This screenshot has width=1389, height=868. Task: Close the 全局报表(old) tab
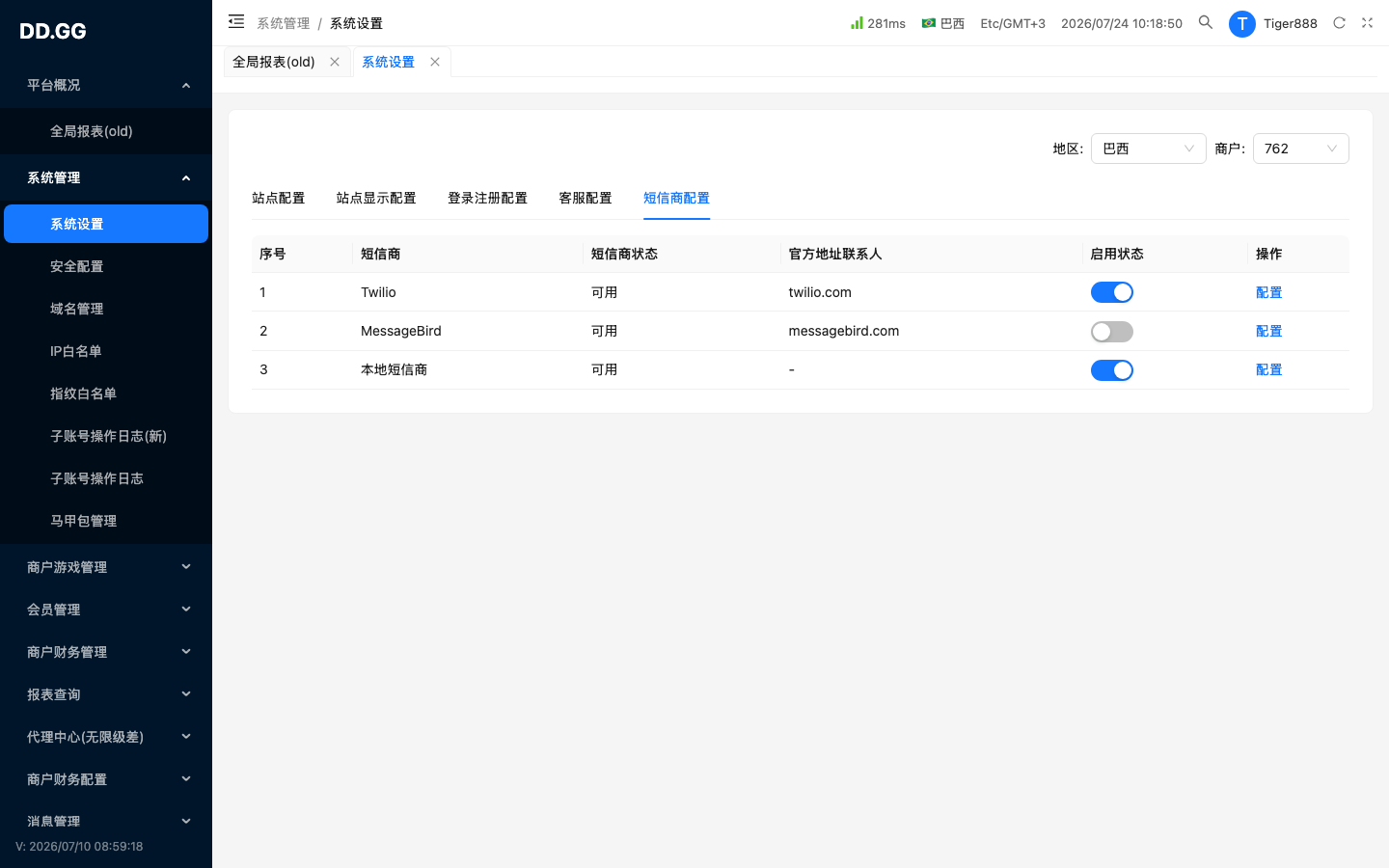335,62
